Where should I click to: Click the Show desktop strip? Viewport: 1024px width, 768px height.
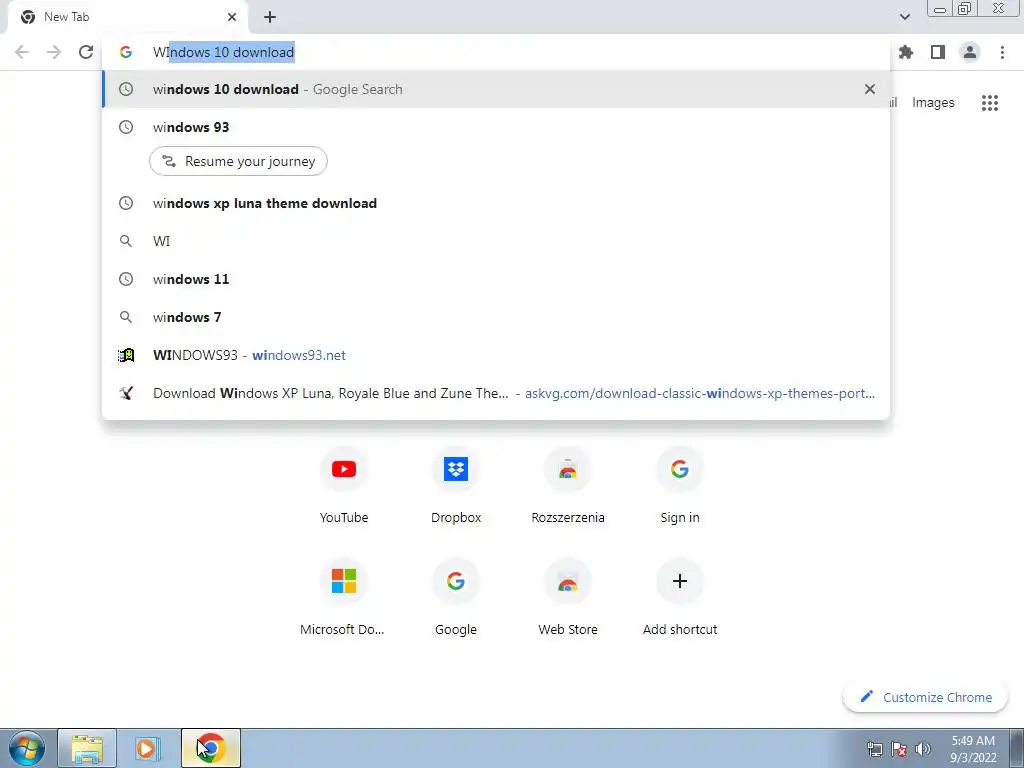[x=1016, y=748]
